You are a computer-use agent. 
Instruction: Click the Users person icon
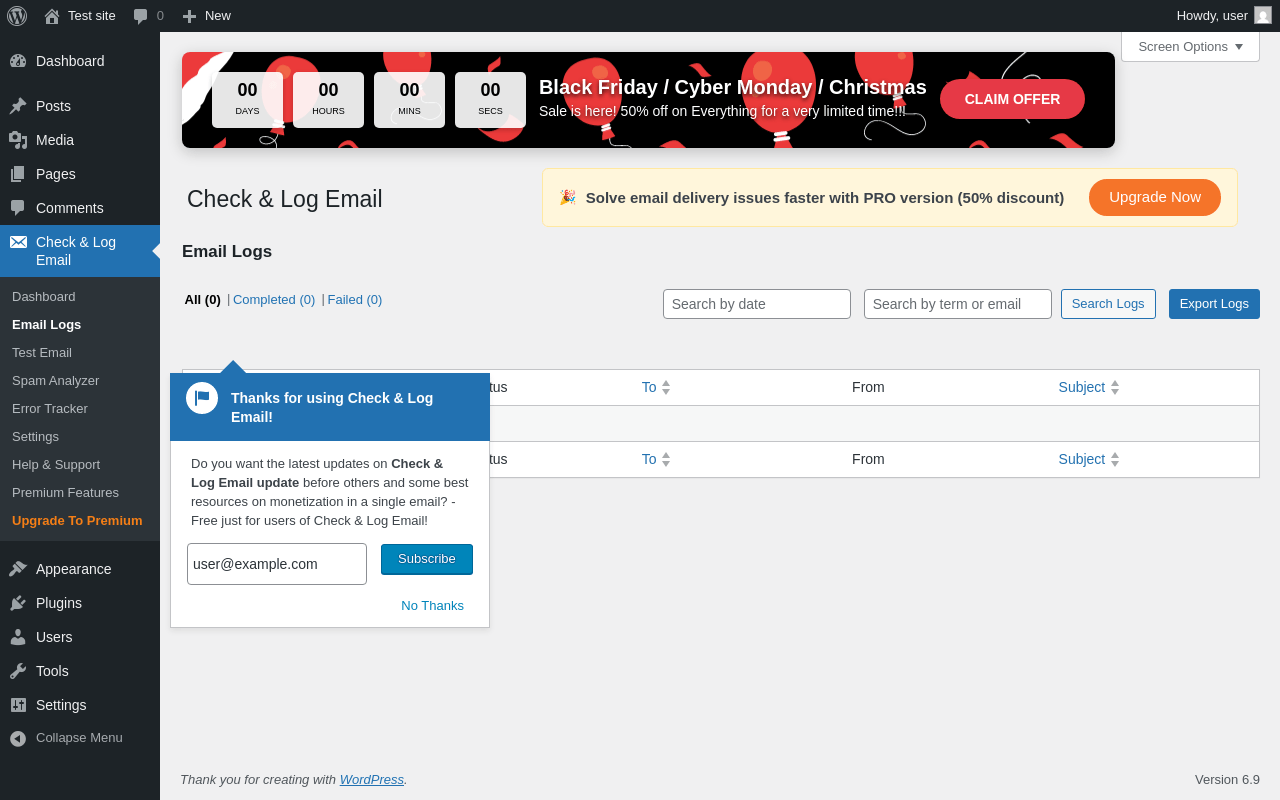[x=18, y=637]
